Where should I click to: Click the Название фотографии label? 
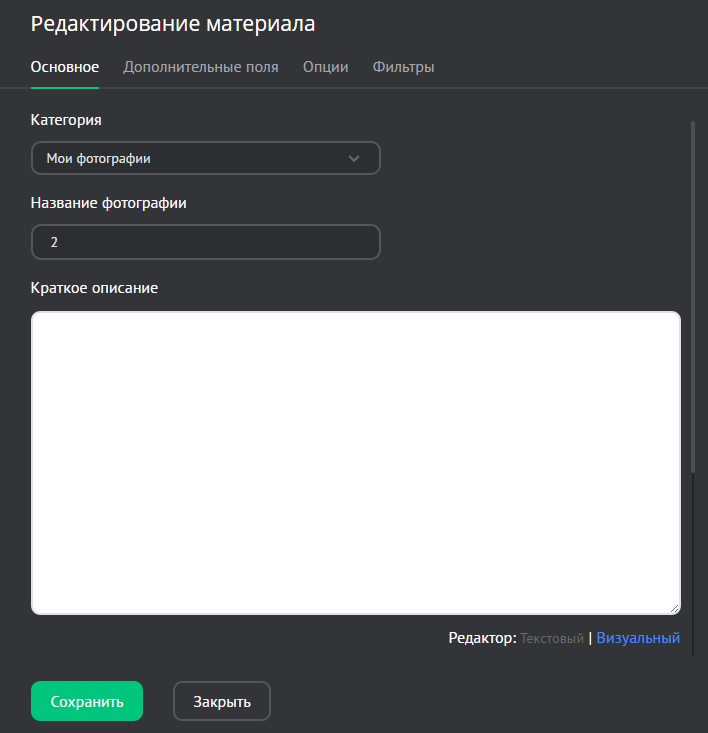click(x=109, y=203)
